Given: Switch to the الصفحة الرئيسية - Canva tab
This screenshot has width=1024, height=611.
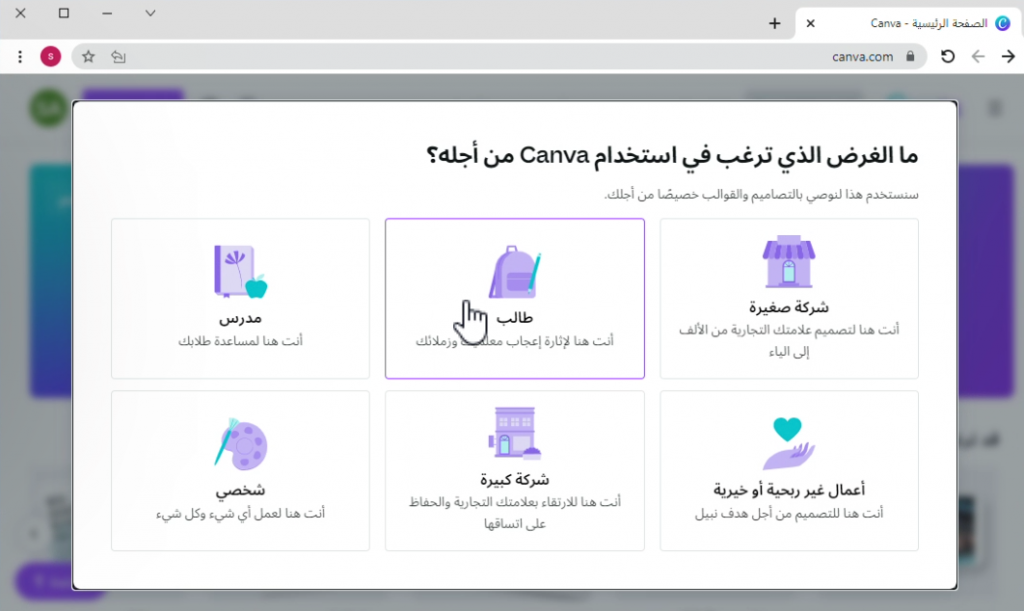Looking at the screenshot, I should [920, 23].
